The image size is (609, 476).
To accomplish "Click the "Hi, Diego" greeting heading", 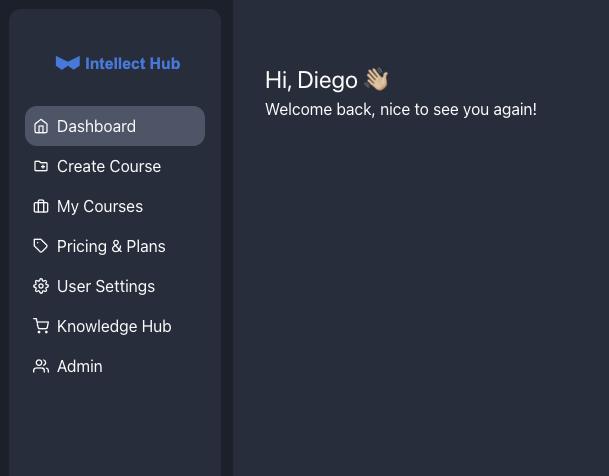I will point(311,80).
